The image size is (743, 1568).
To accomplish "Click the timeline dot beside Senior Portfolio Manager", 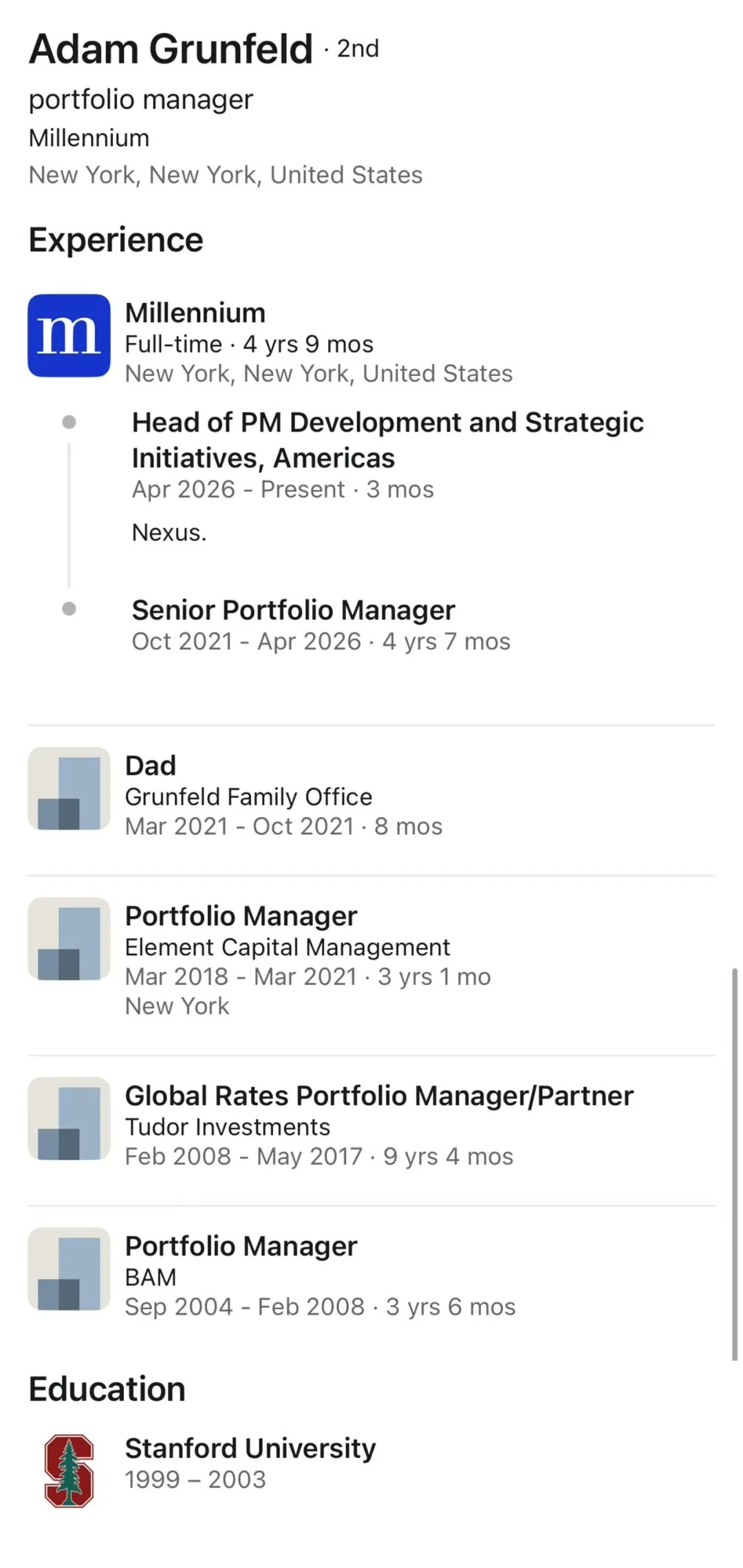I will point(69,608).
